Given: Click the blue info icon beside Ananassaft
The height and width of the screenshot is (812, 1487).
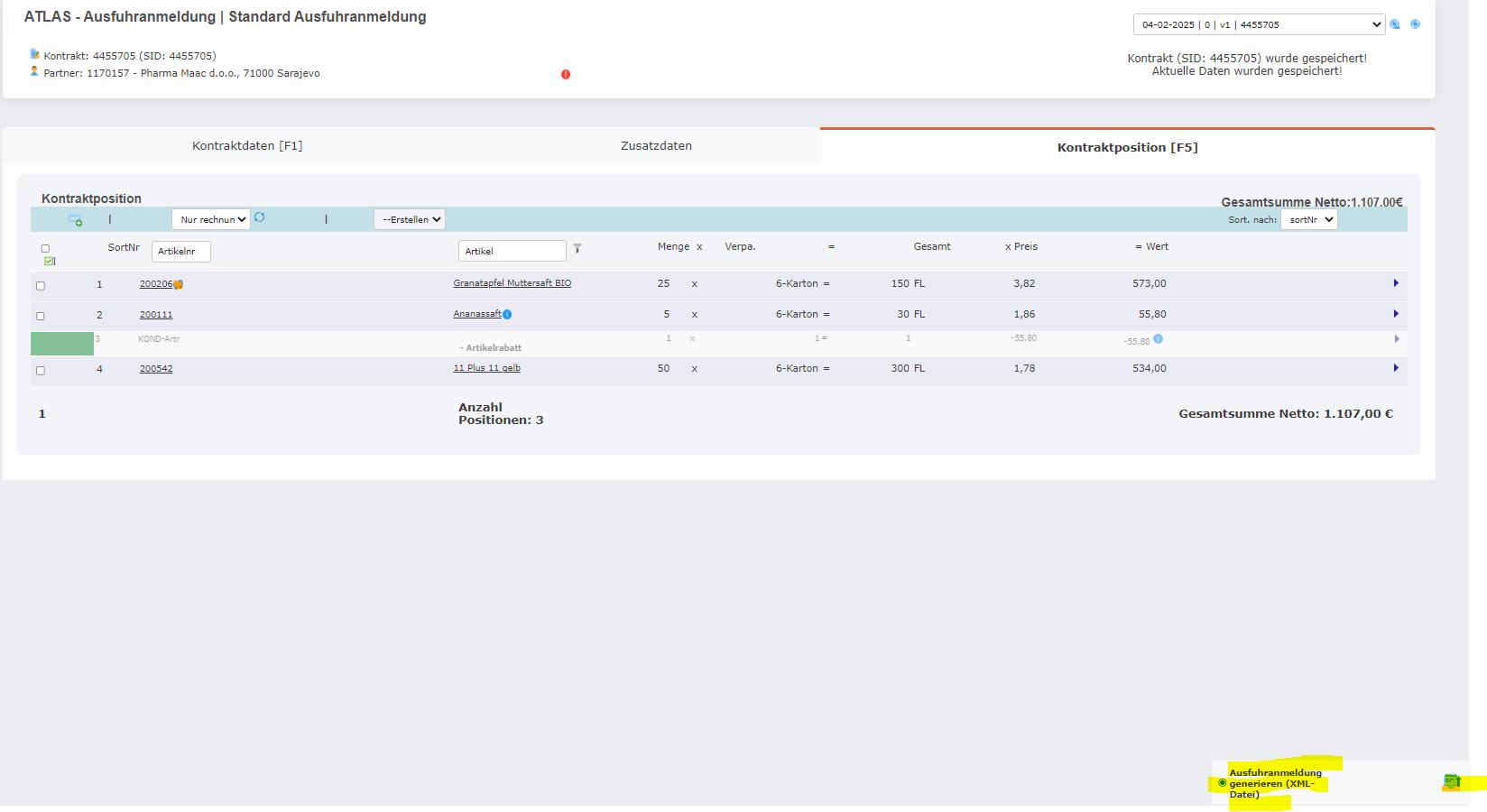Looking at the screenshot, I should click(x=507, y=315).
